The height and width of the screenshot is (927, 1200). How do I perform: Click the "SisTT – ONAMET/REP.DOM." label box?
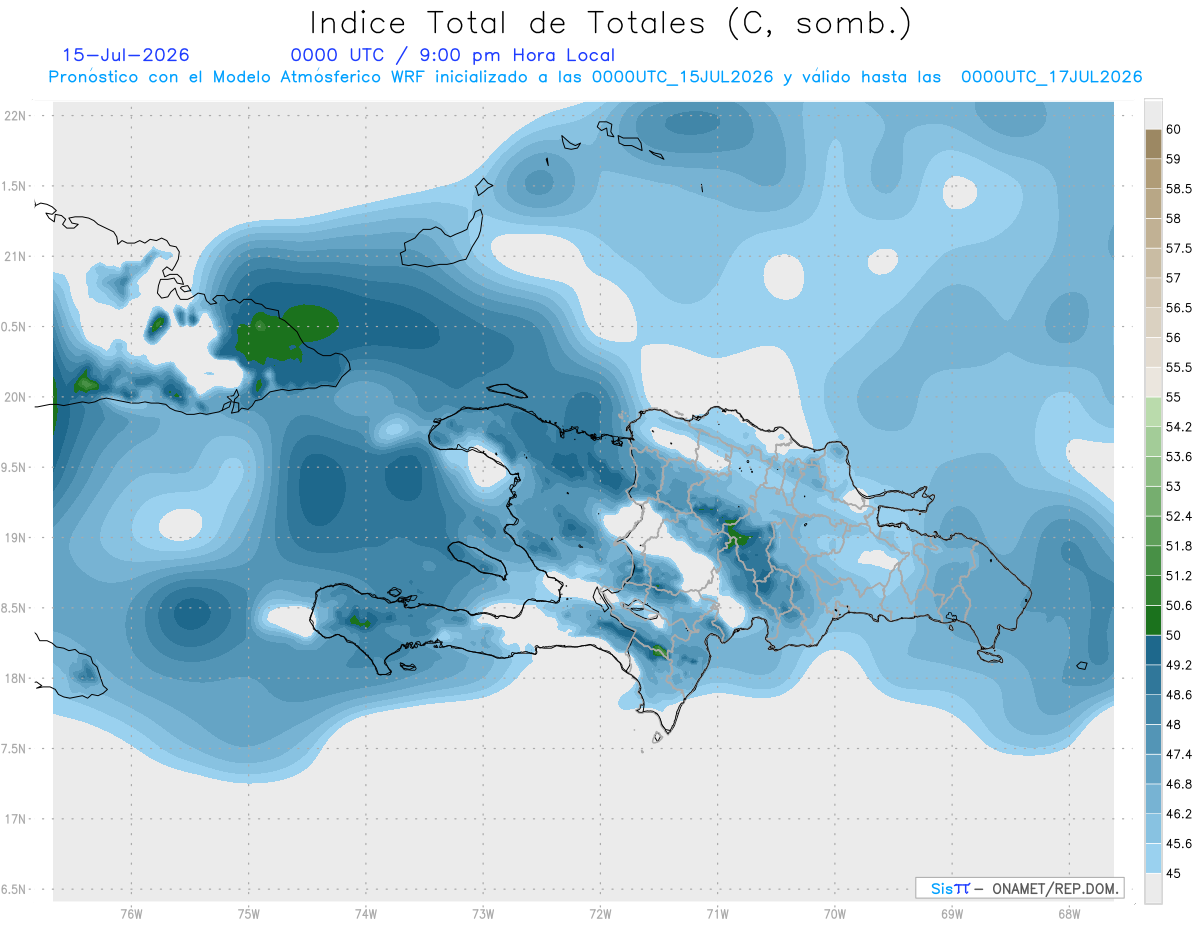click(1019, 888)
